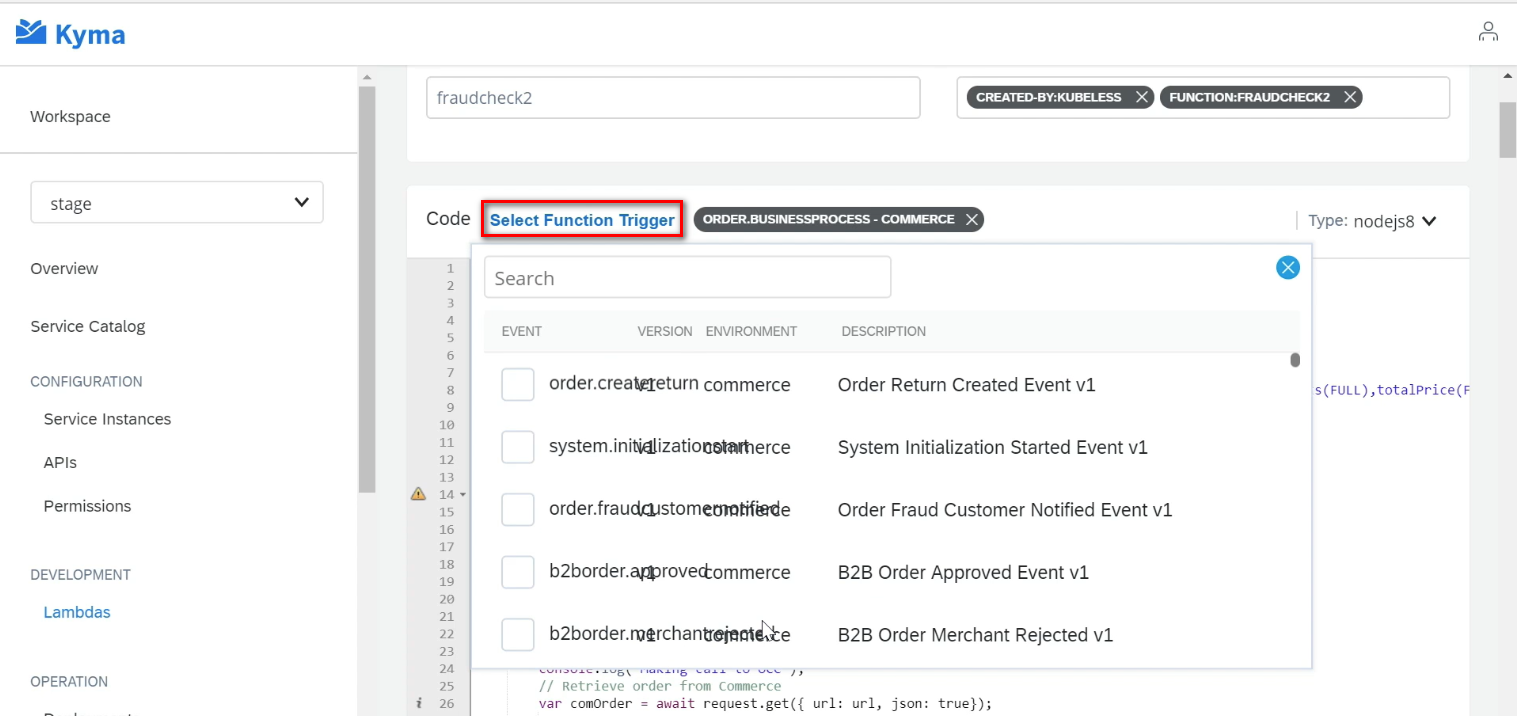This screenshot has width=1518, height=716.
Task: Click line 26 comOrder request code
Action: pos(765,703)
